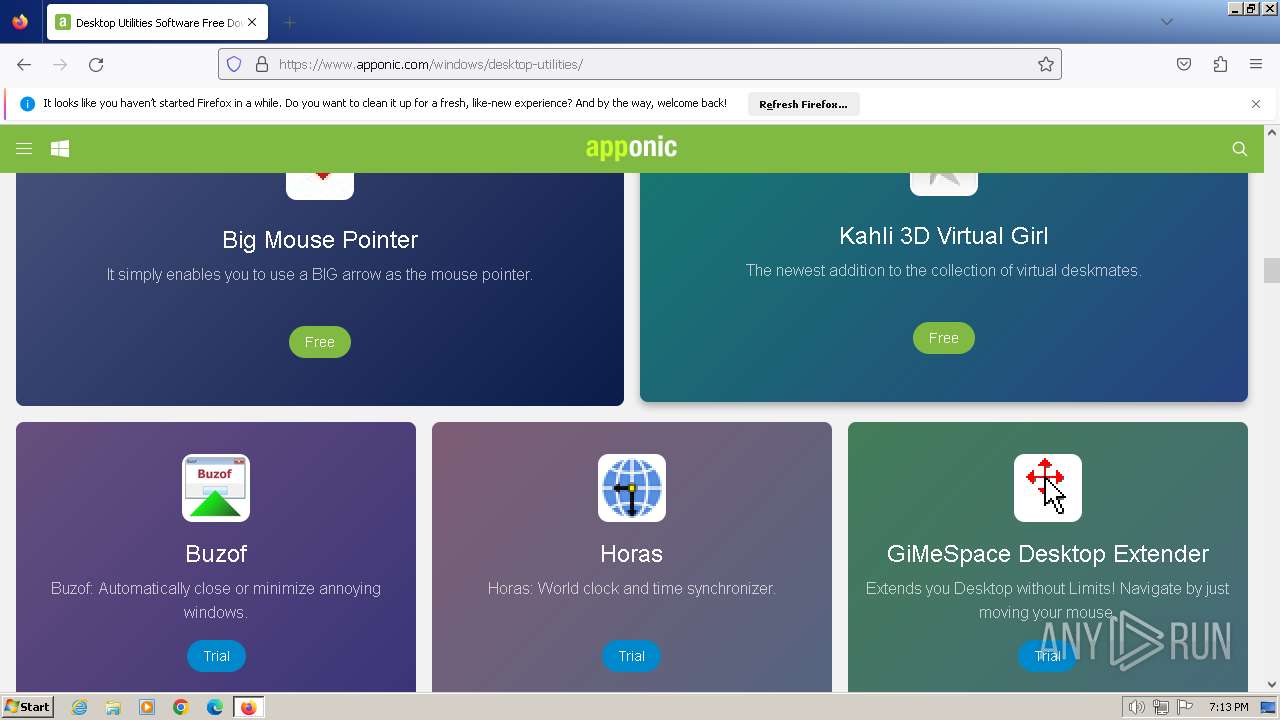Launch Google Chrome from taskbar
This screenshot has width=1280, height=720.
click(181, 707)
